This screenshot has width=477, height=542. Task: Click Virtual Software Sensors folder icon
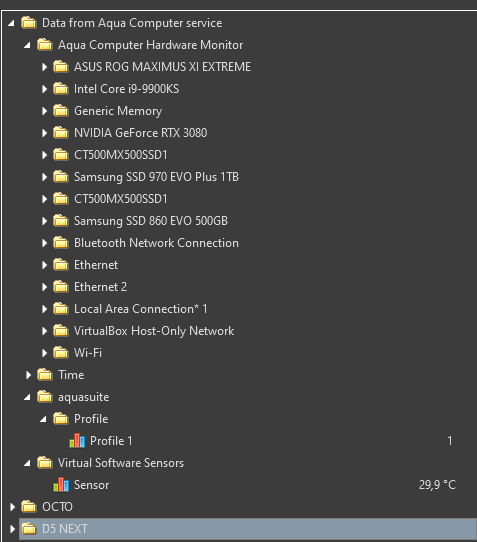(45, 462)
